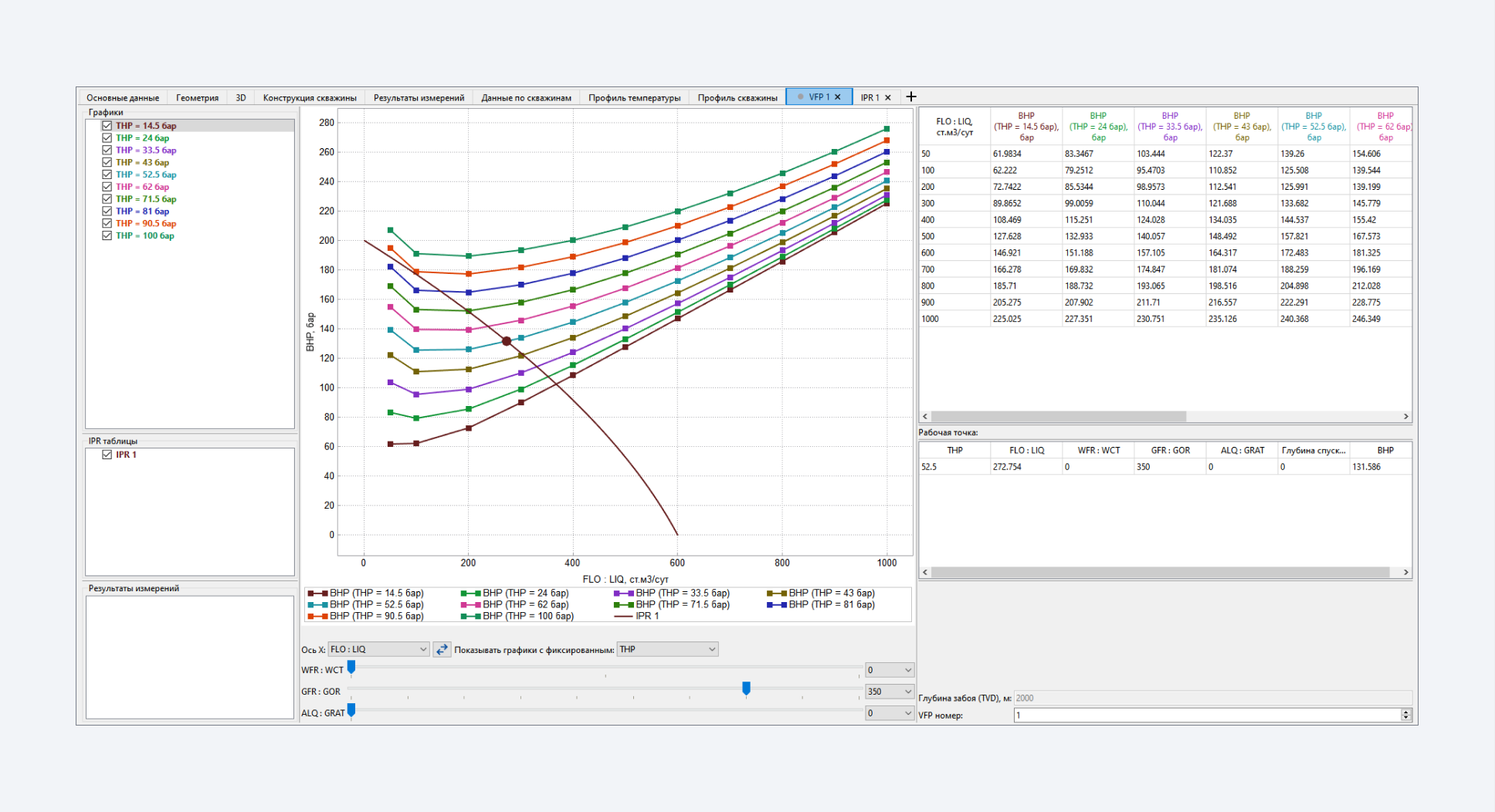Toggle THP = 62 бар checkbox
This screenshot has width=1495, height=812.
pyautogui.click(x=107, y=187)
